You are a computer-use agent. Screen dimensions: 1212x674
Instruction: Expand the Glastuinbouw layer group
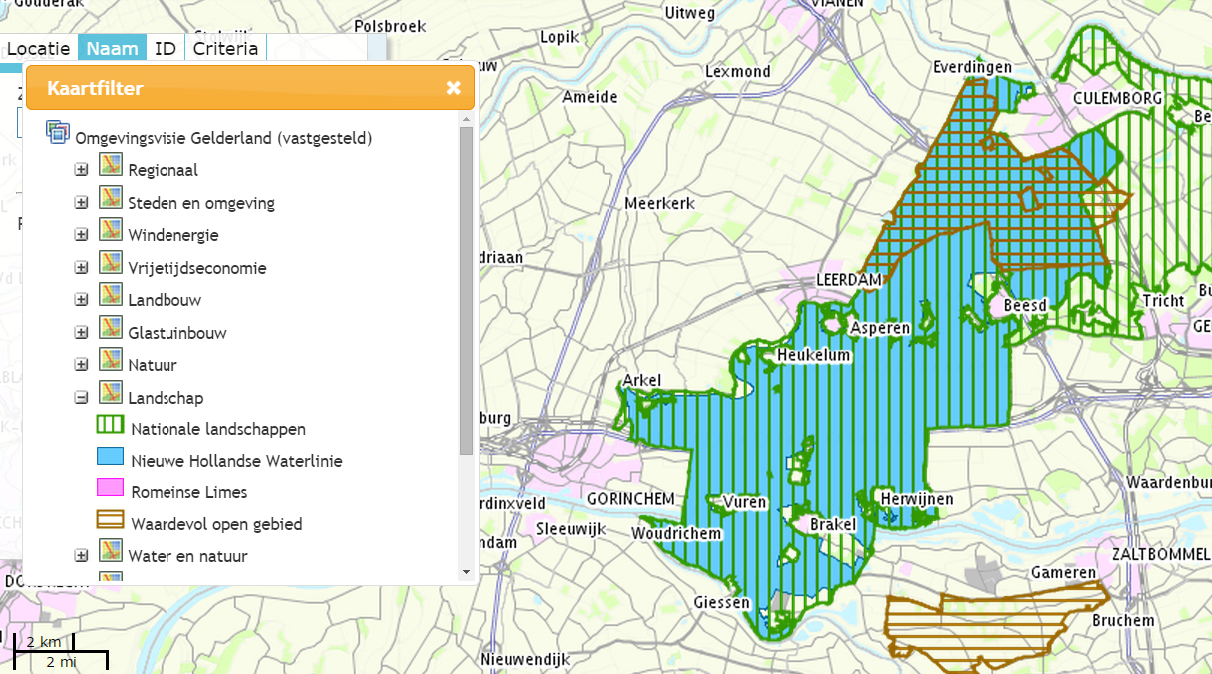(x=81, y=331)
